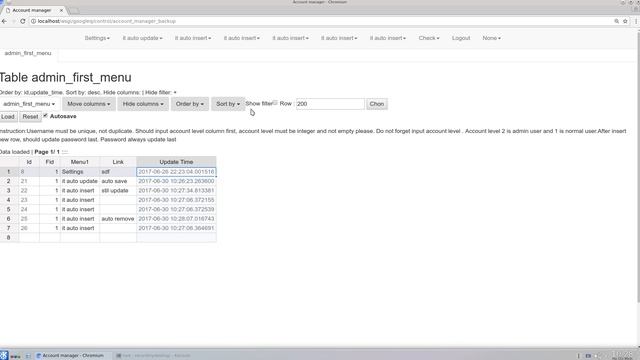Expand the admin_first_menu table selector dropdown
This screenshot has height=360, width=640.
coord(29,104)
